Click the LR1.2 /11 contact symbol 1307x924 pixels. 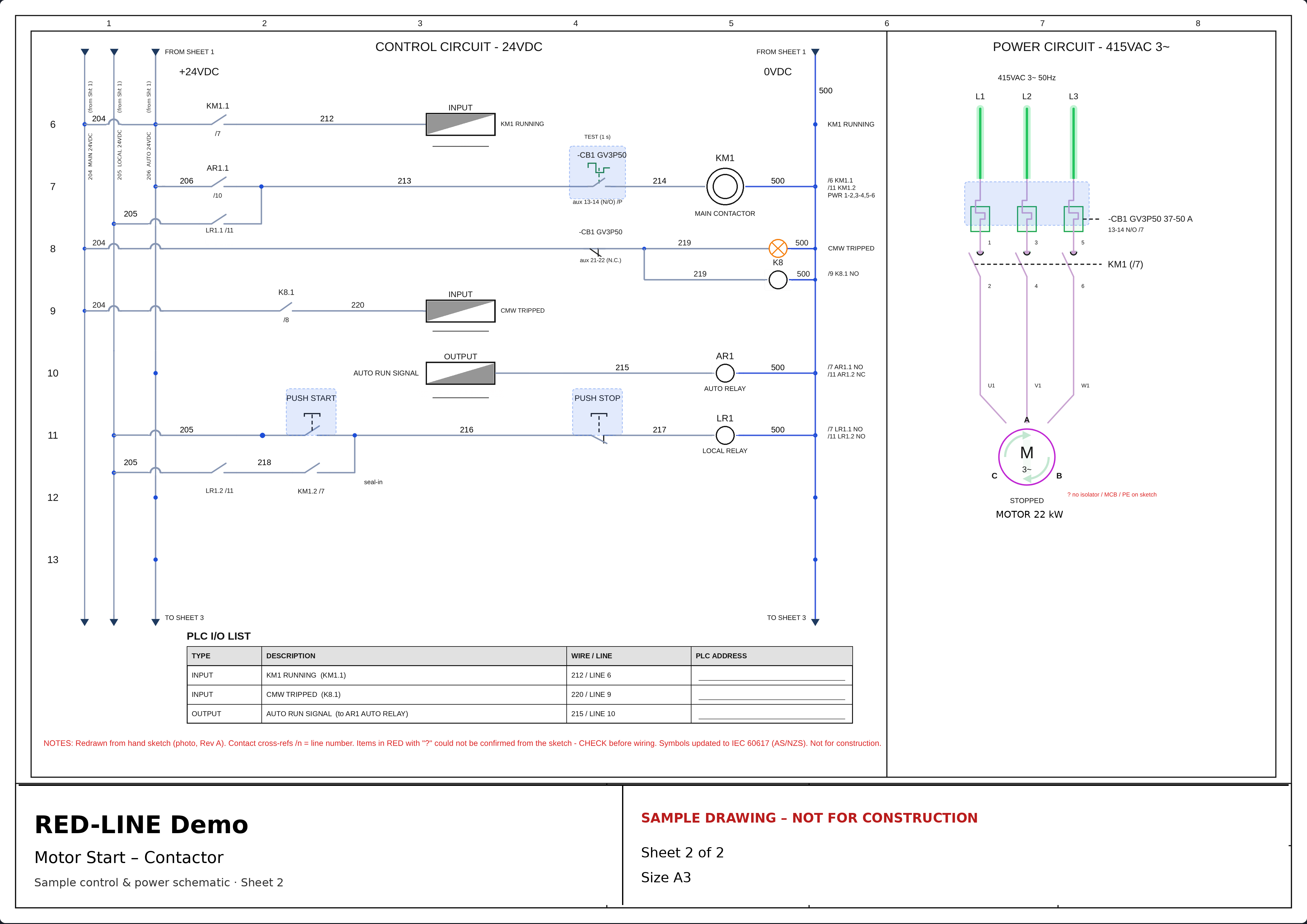tap(218, 468)
